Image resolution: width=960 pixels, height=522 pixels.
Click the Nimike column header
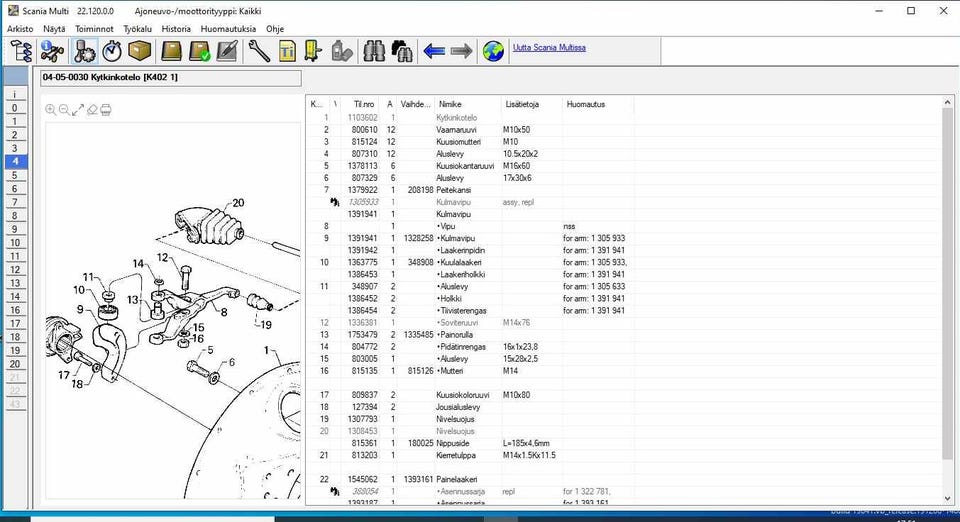tap(468, 104)
